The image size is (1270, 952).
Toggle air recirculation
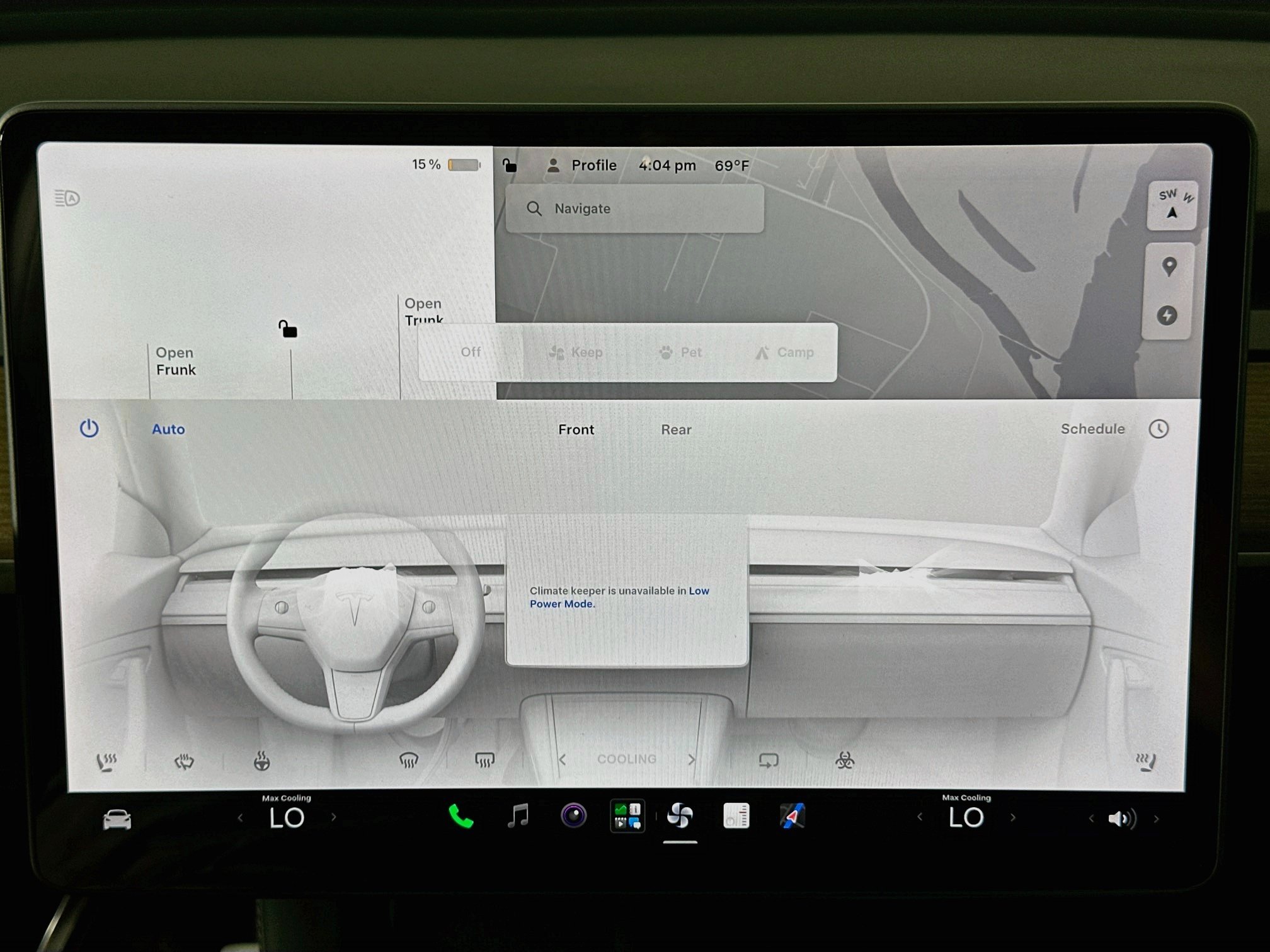[769, 761]
